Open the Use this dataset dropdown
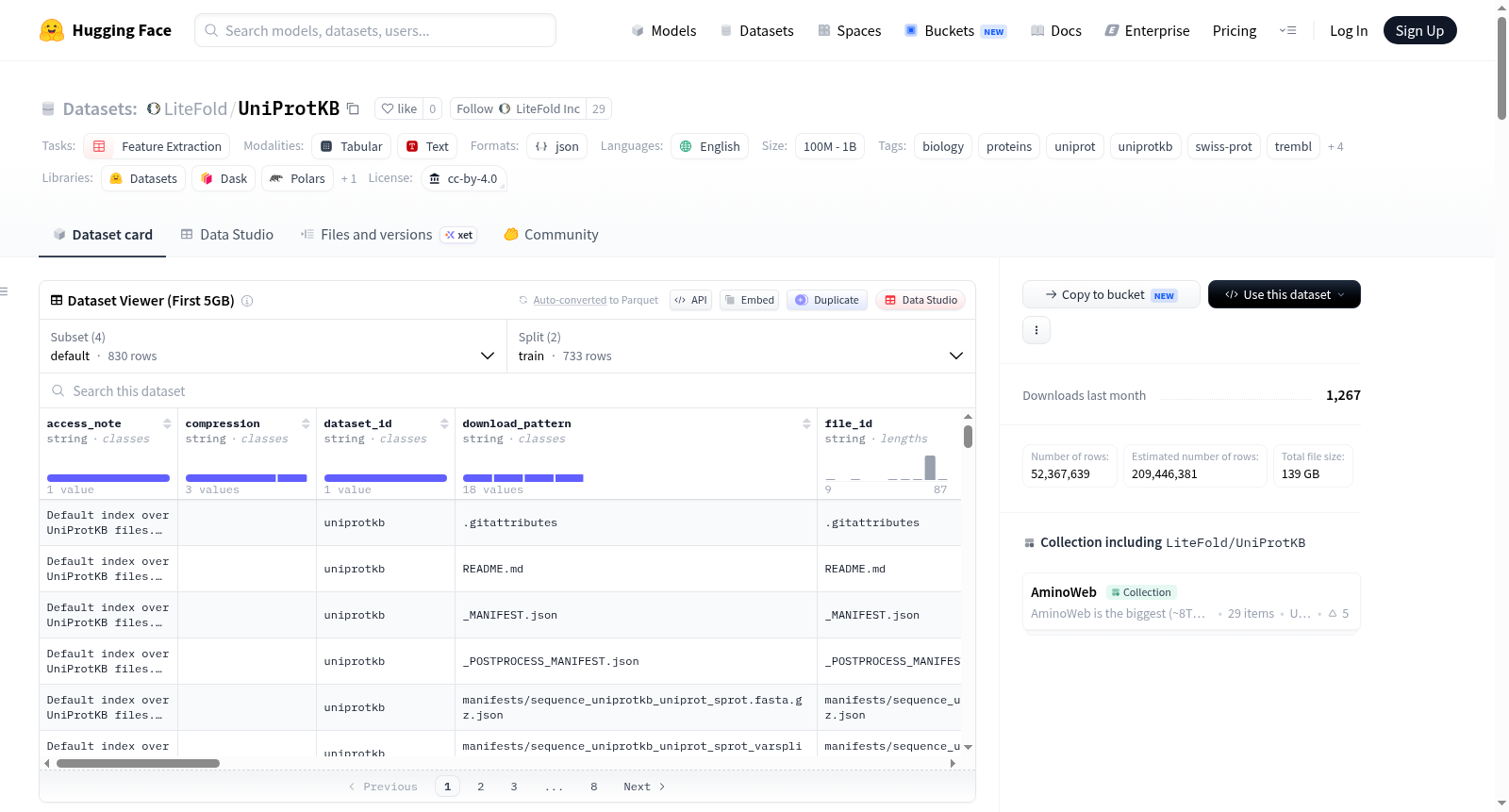The height and width of the screenshot is (812, 1509). click(1285, 294)
